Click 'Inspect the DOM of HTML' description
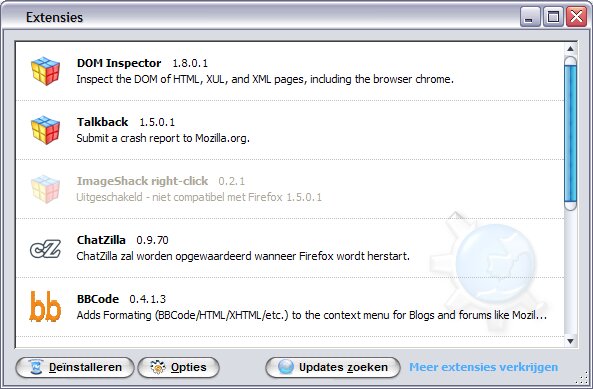Screen dimensions: 593x389 pos(265,79)
